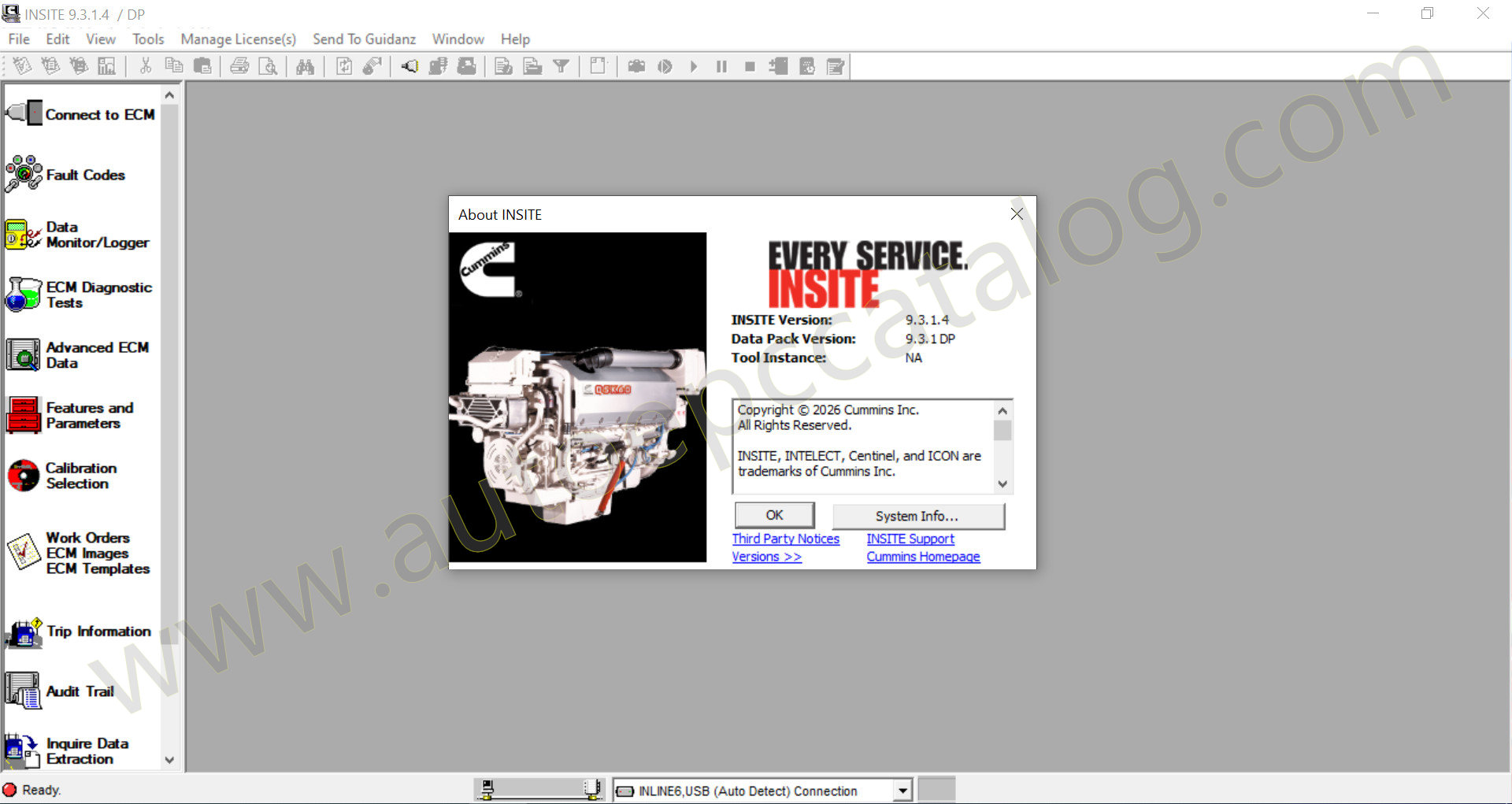This screenshot has width=1512, height=804.
Task: Expand the INLINE6 USB connection dropdown
Action: click(x=902, y=790)
